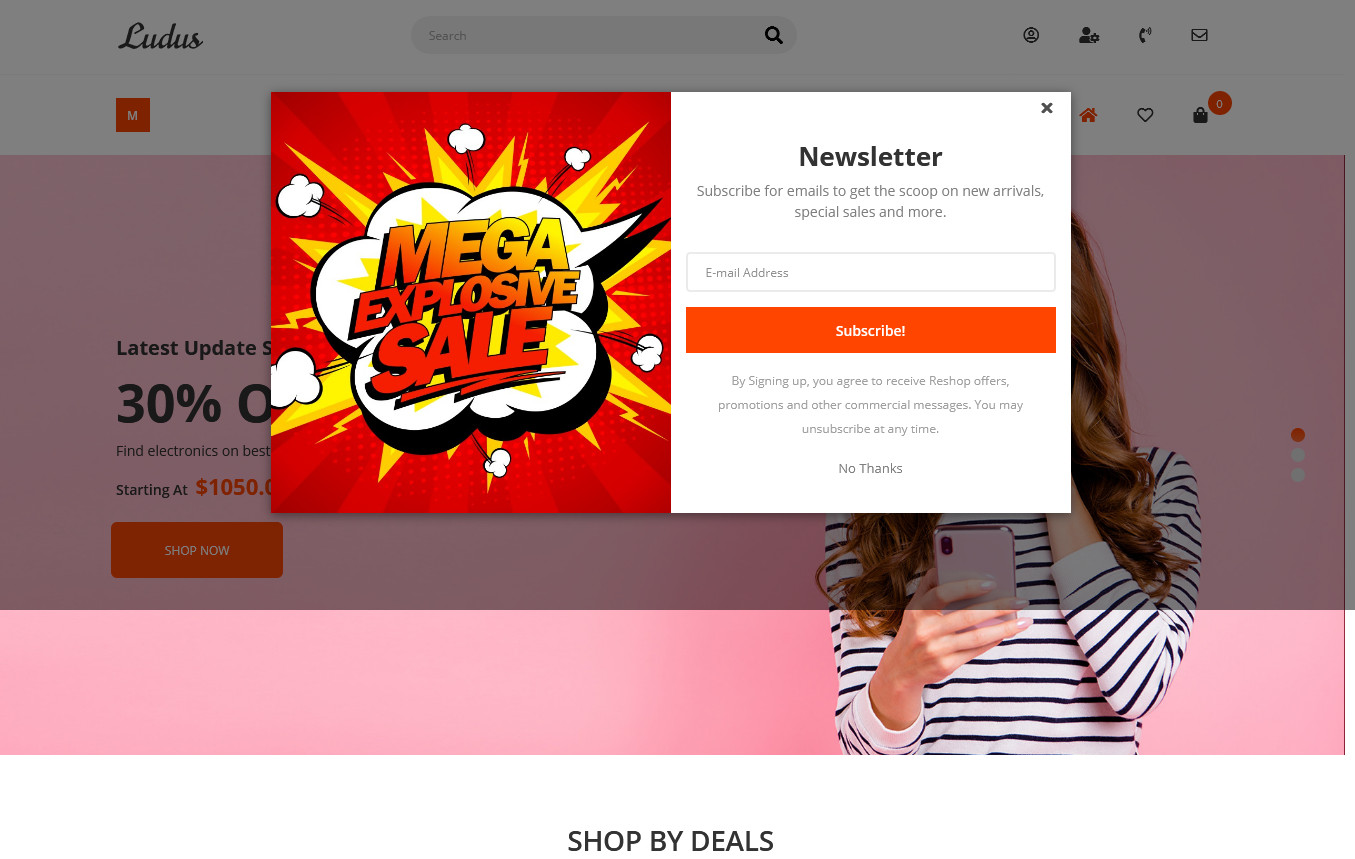Click the SHOP NOW button
This screenshot has width=1355, height=859.
coord(197,550)
